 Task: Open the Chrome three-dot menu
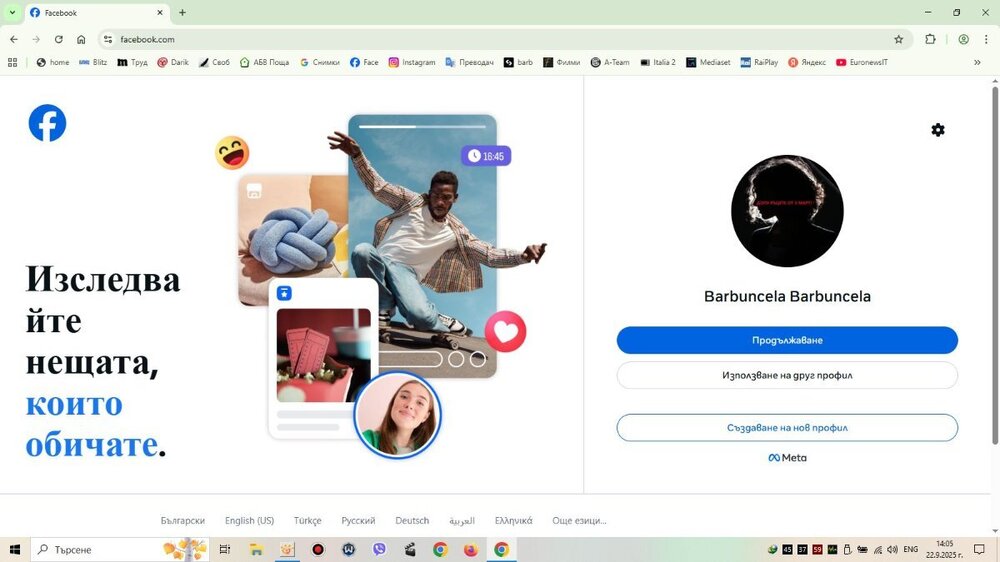coord(986,40)
